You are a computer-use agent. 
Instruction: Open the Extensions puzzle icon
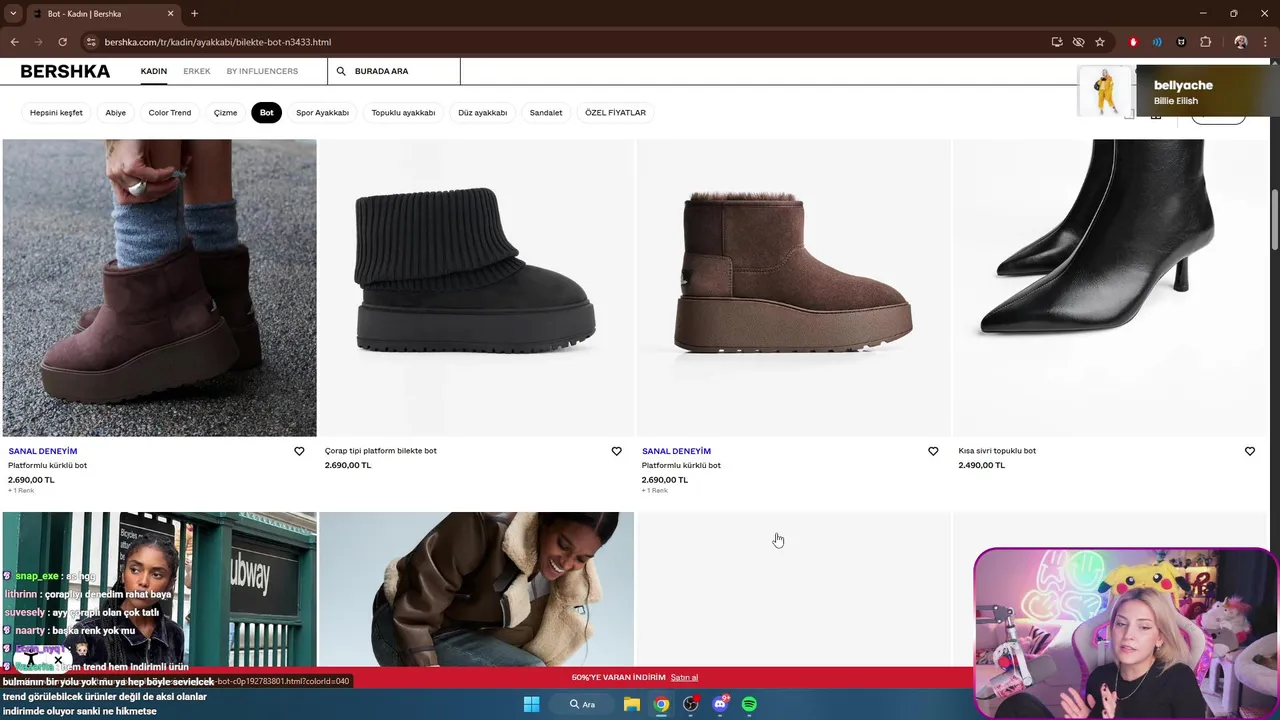tap(1206, 42)
